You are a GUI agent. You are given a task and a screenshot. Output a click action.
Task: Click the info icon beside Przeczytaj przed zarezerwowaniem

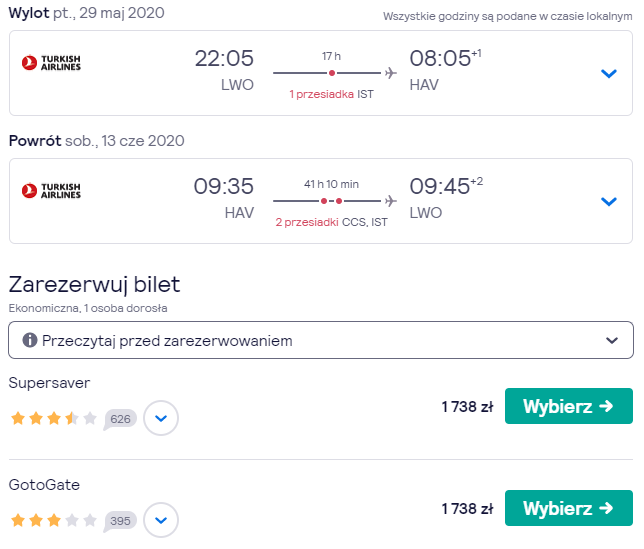tap(30, 340)
